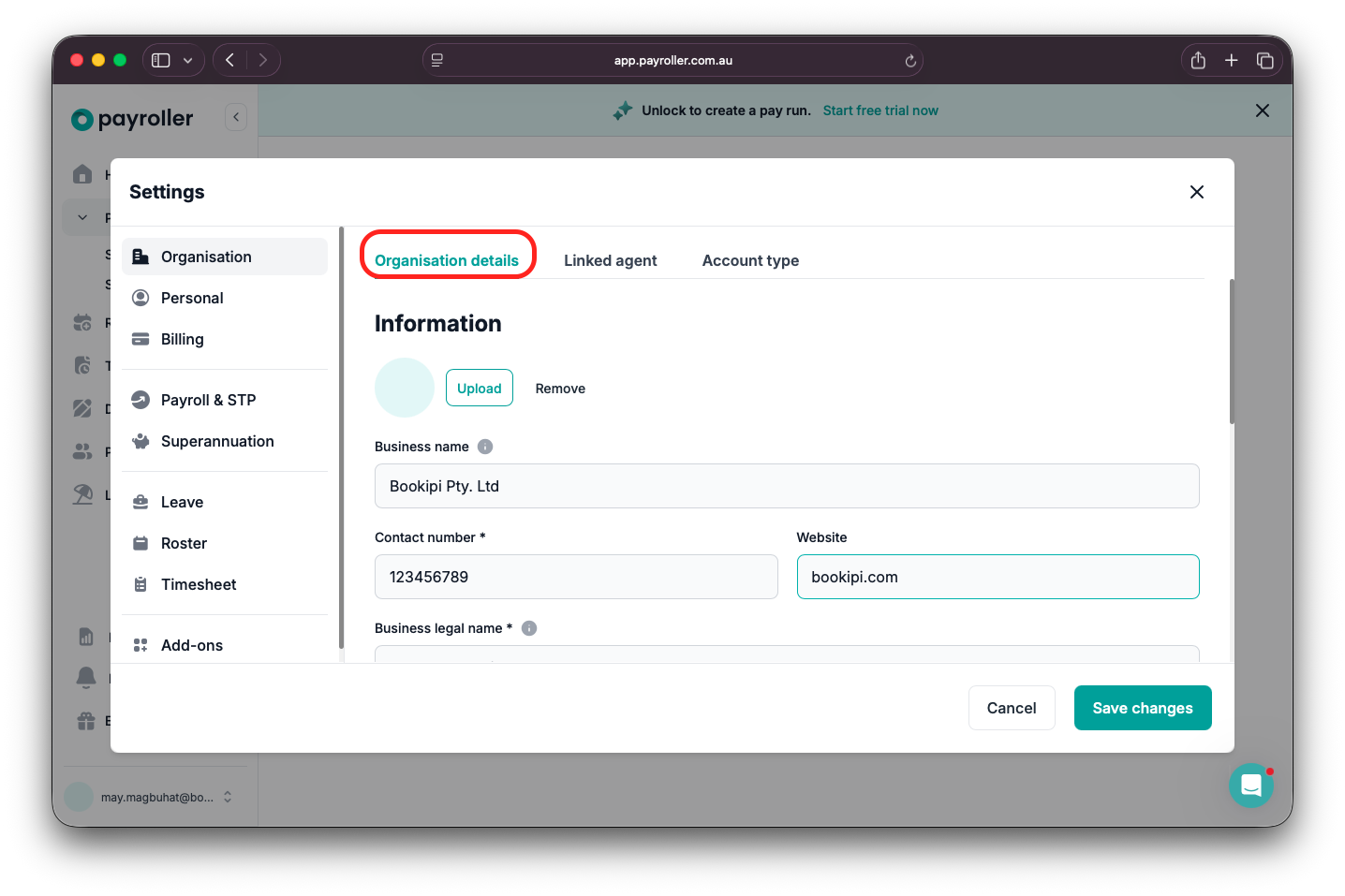1345x896 pixels.
Task: Click Remove logo
Action: tap(560, 389)
